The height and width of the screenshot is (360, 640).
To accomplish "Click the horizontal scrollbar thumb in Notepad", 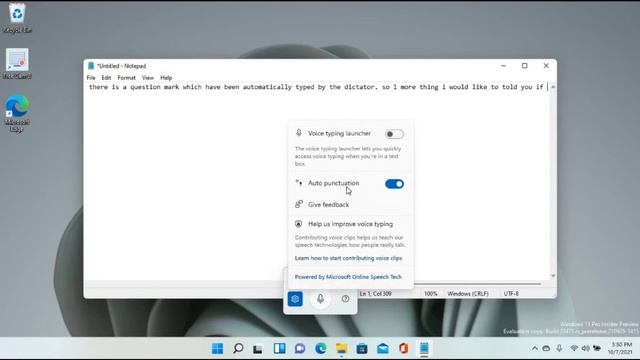I will (x=477, y=283).
